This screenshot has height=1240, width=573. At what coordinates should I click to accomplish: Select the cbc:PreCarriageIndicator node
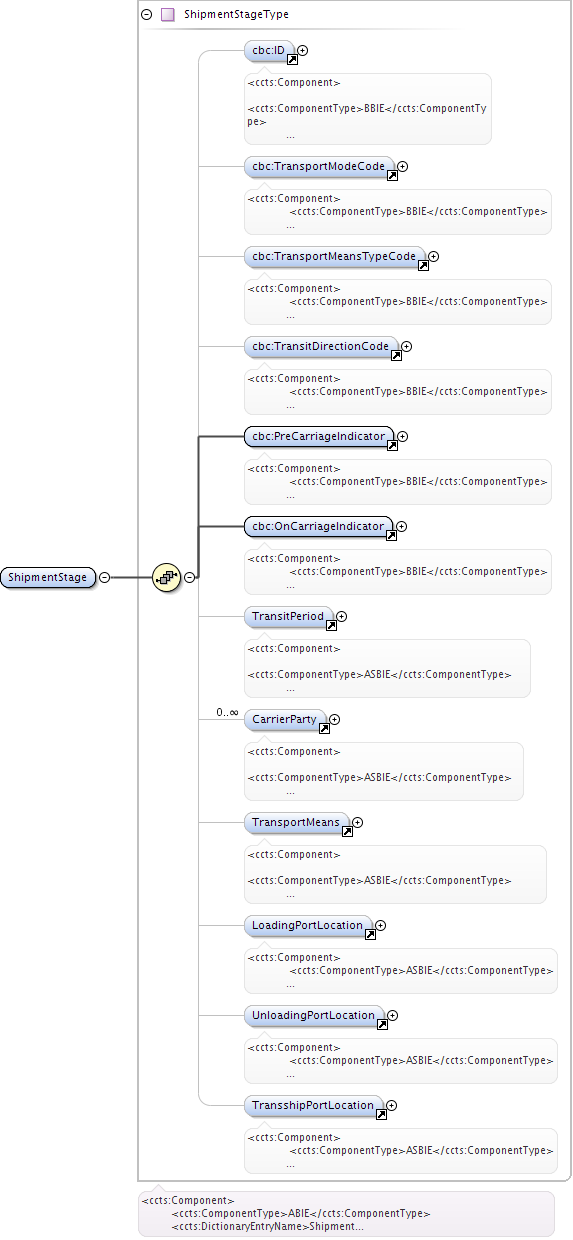click(x=319, y=437)
